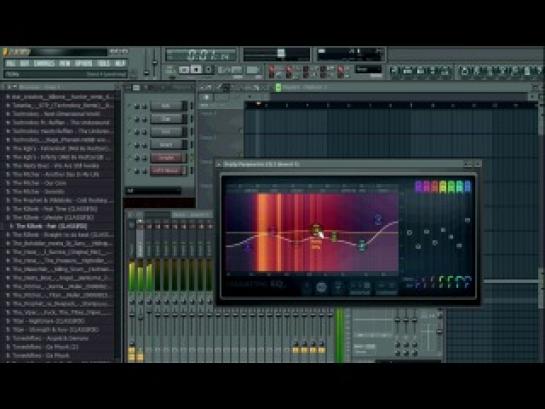Viewport: 545px width, 409px height.
Task: Open the Playlist options menu arrow
Action: 204,87
